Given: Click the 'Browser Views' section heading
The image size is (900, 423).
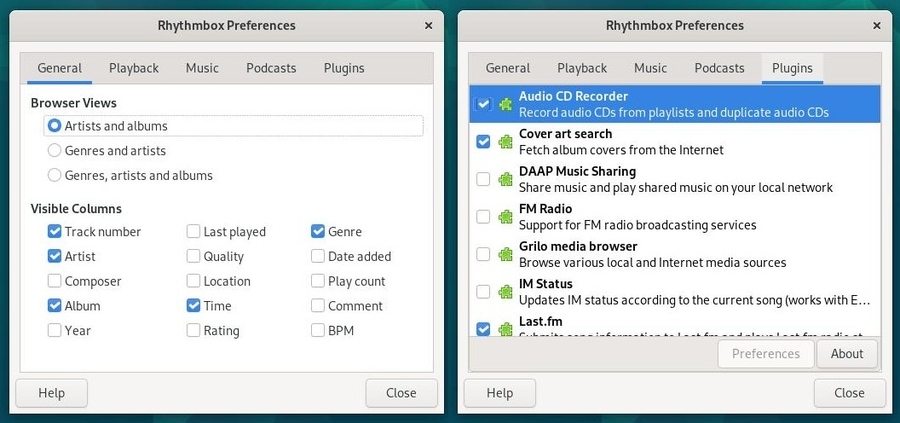Looking at the screenshot, I should click(73, 103).
